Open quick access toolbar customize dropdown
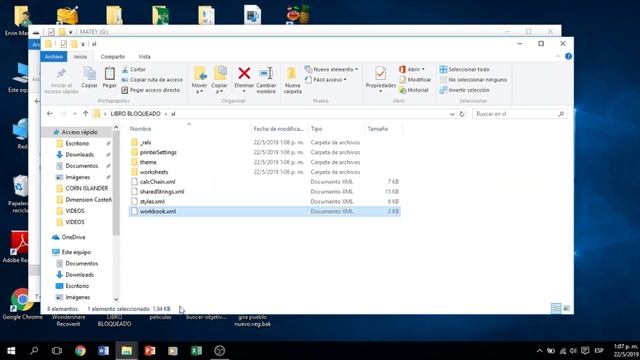 [83, 44]
